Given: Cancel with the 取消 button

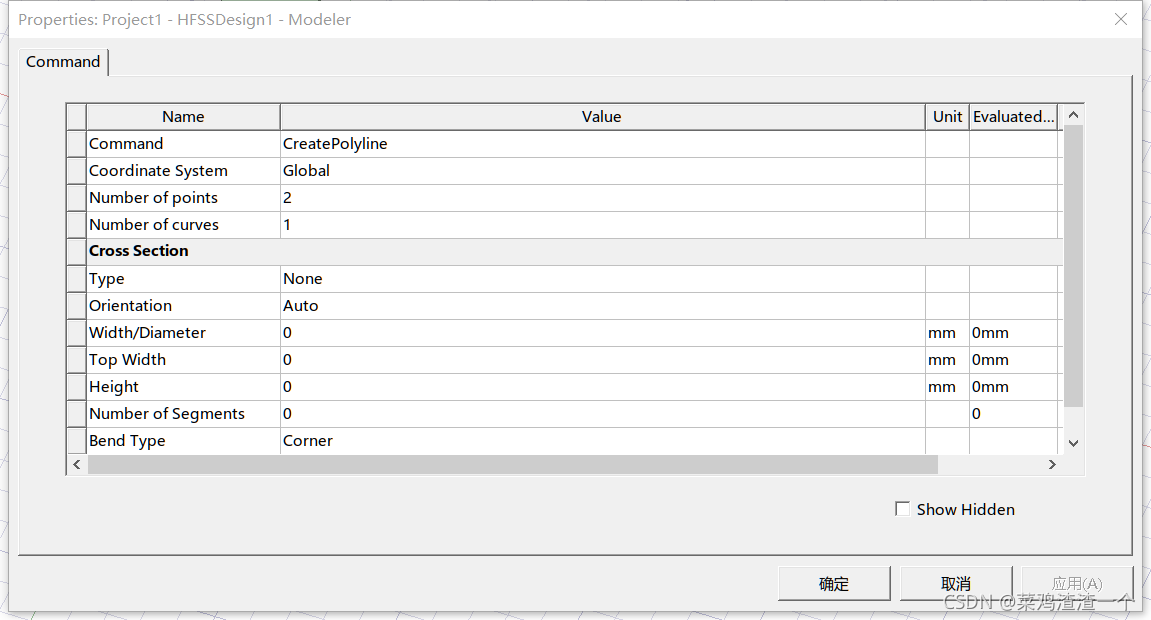Looking at the screenshot, I should coord(956,583).
